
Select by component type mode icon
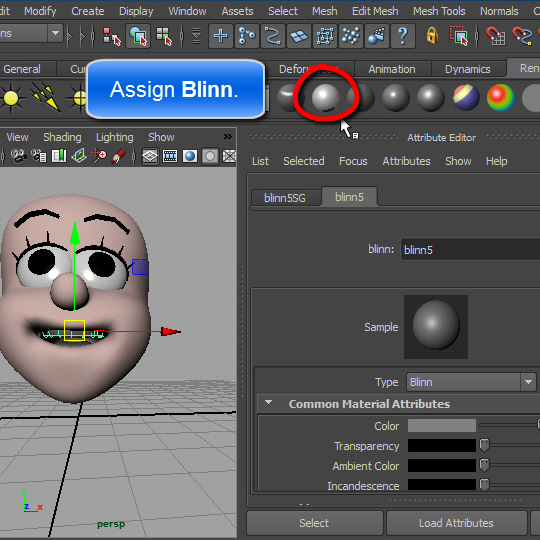(x=164, y=36)
